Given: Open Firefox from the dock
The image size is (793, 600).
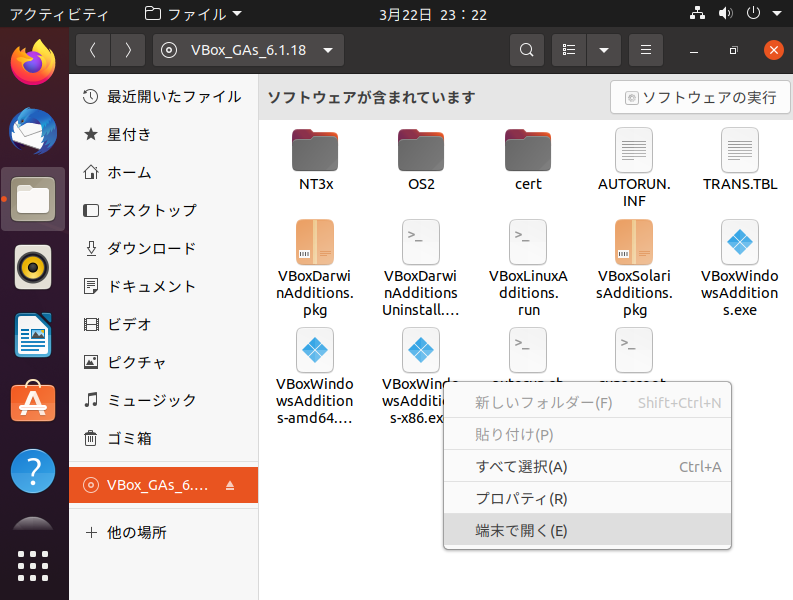Looking at the screenshot, I should (33, 63).
